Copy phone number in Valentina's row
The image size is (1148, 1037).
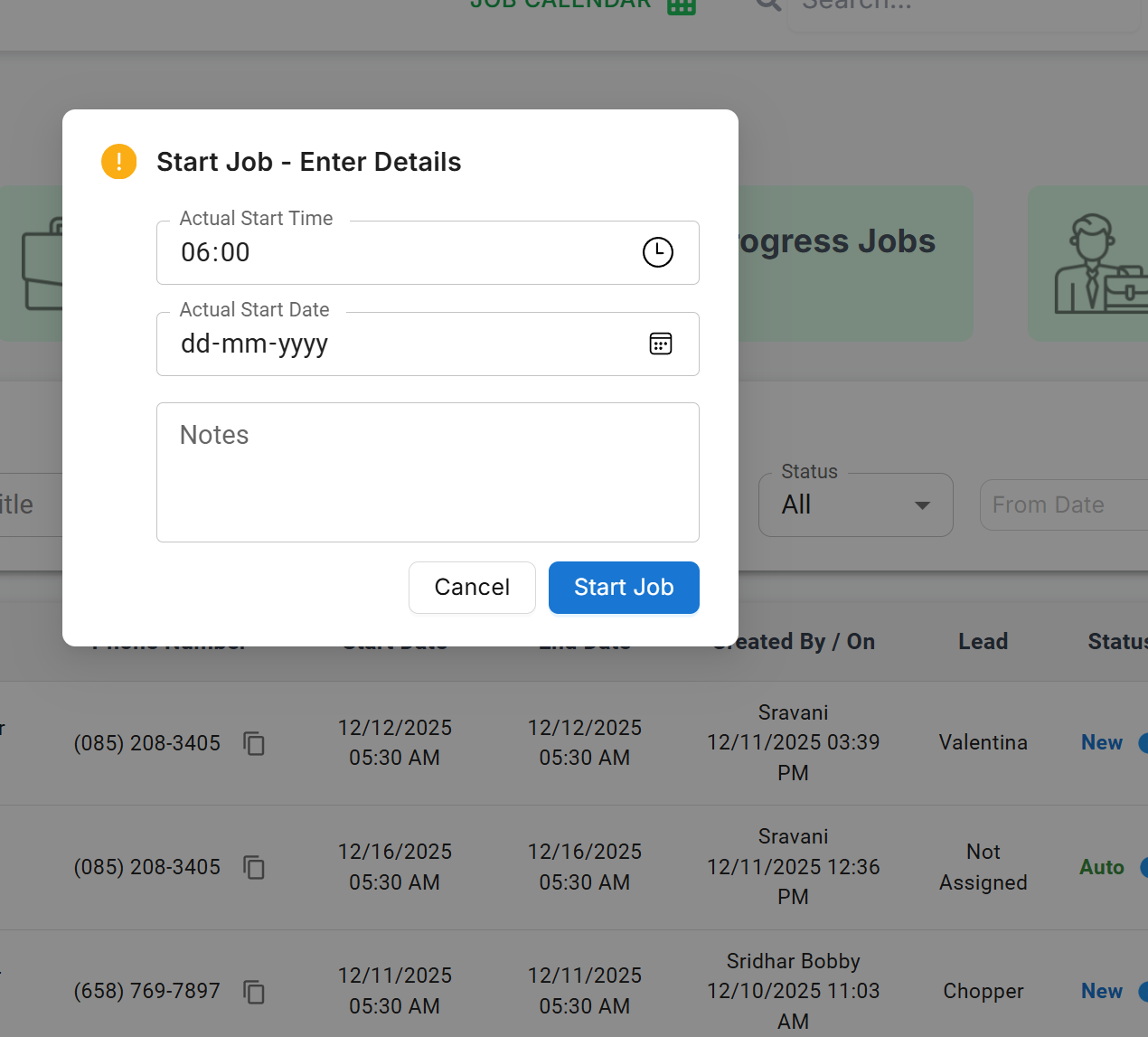[x=254, y=743]
